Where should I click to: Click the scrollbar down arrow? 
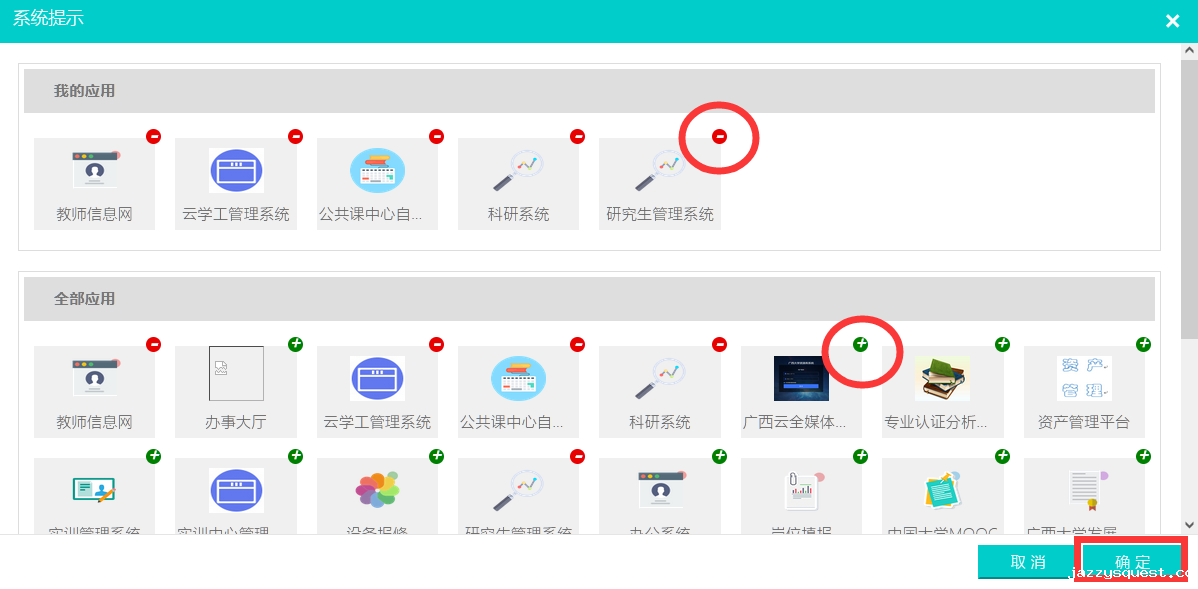tap(1189, 524)
